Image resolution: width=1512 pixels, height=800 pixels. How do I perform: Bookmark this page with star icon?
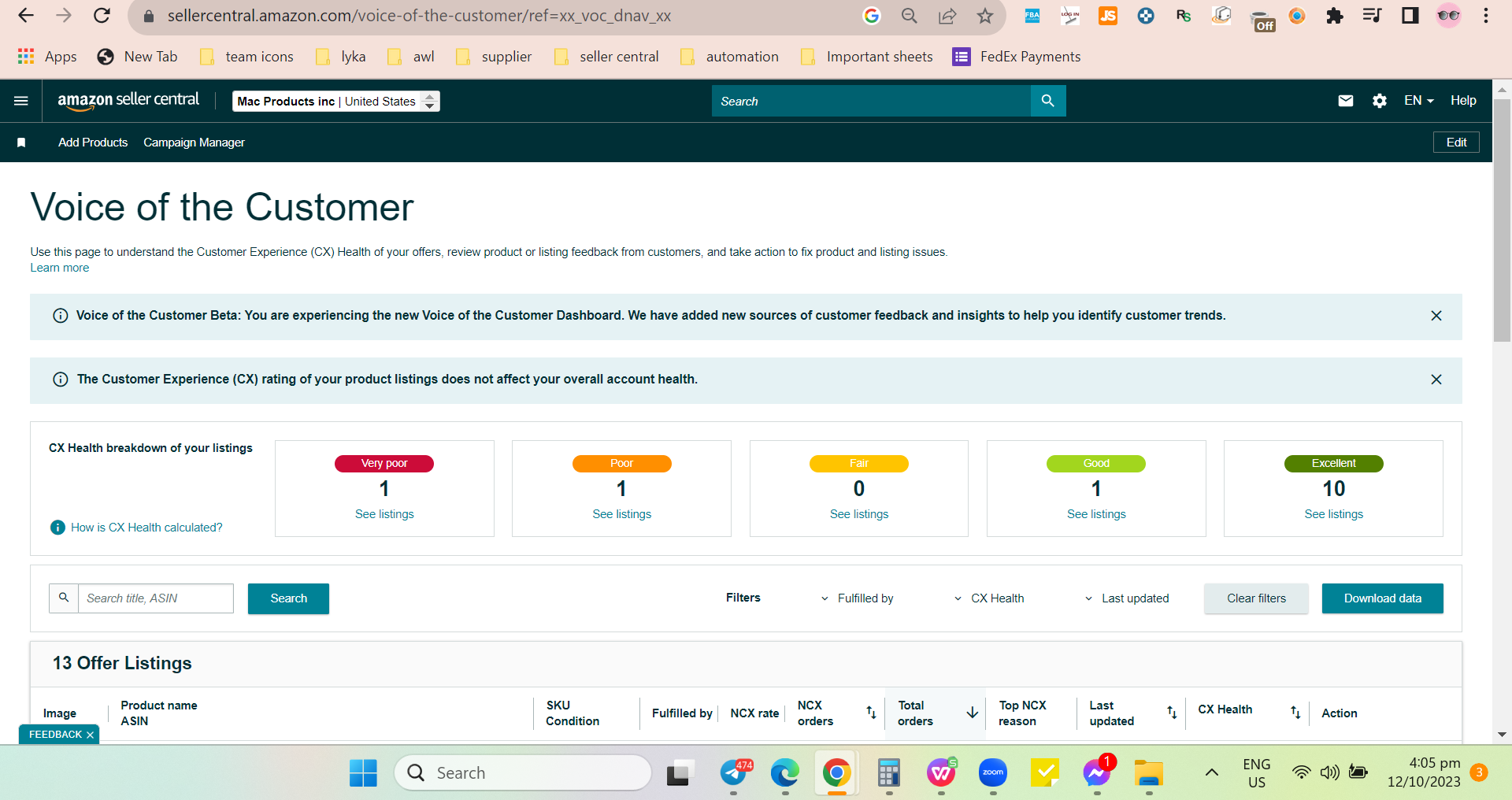[x=985, y=16]
